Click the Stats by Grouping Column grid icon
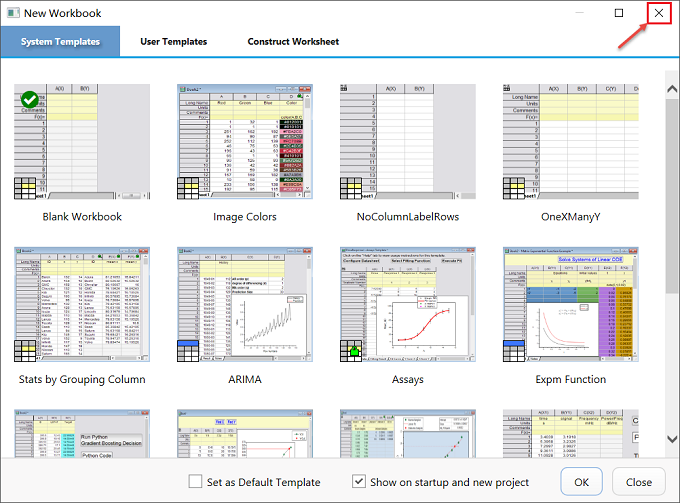680x503 pixels. click(25, 351)
